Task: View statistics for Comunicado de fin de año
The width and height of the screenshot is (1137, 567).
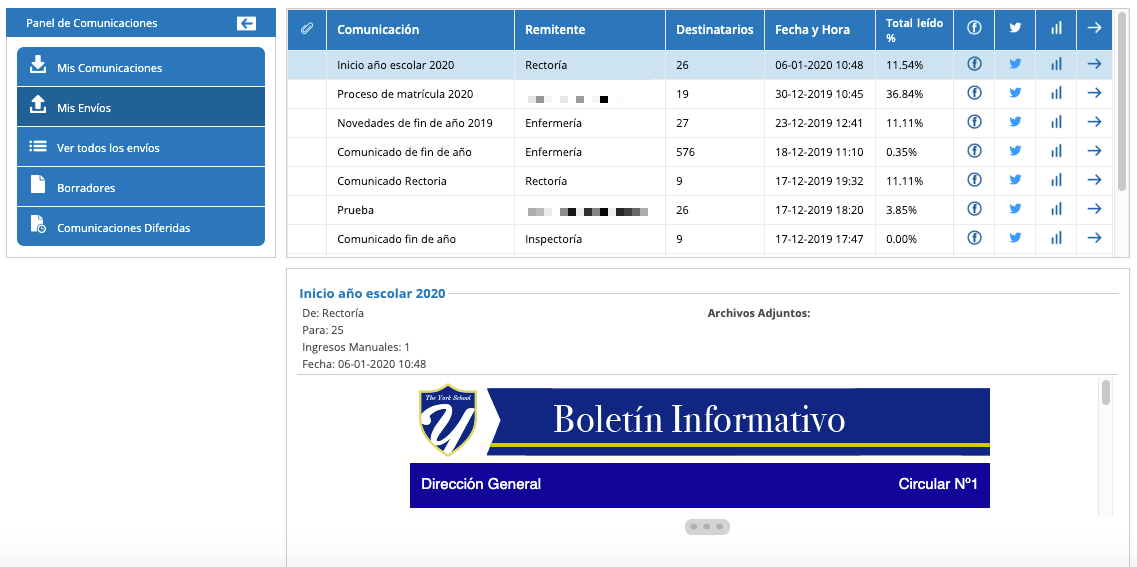Action: point(1056,151)
